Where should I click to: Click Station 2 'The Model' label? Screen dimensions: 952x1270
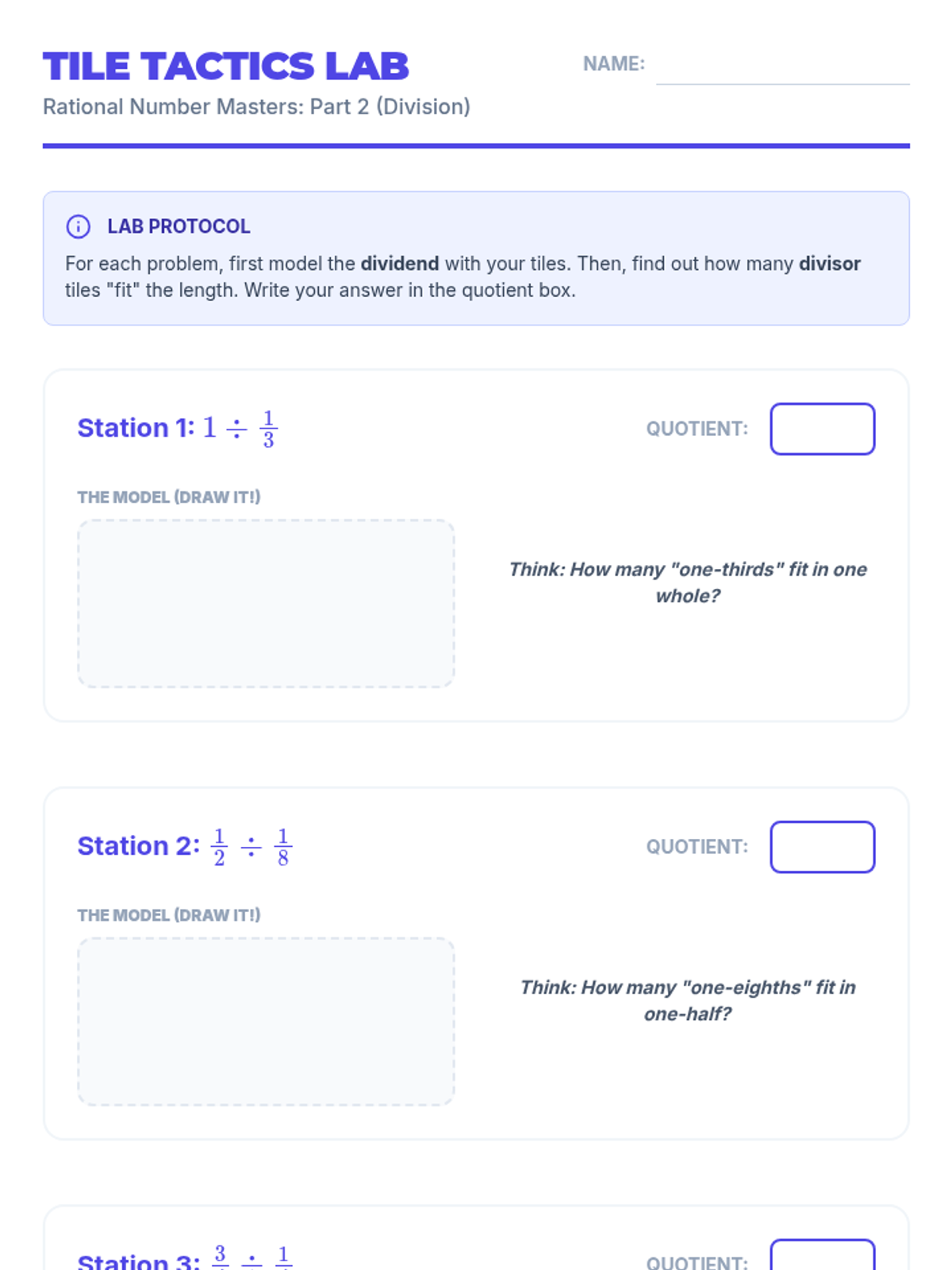pyautogui.click(x=168, y=915)
